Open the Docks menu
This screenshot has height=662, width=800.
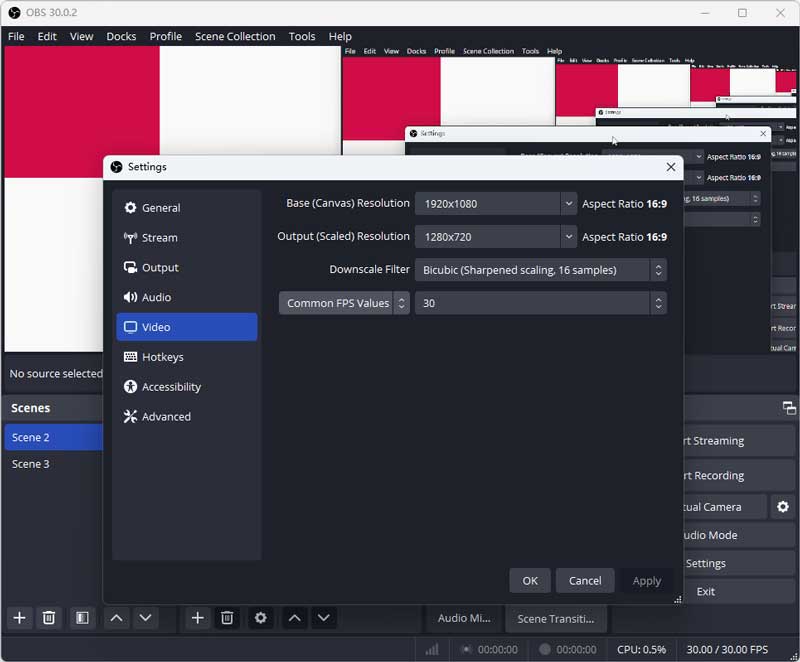pos(121,36)
